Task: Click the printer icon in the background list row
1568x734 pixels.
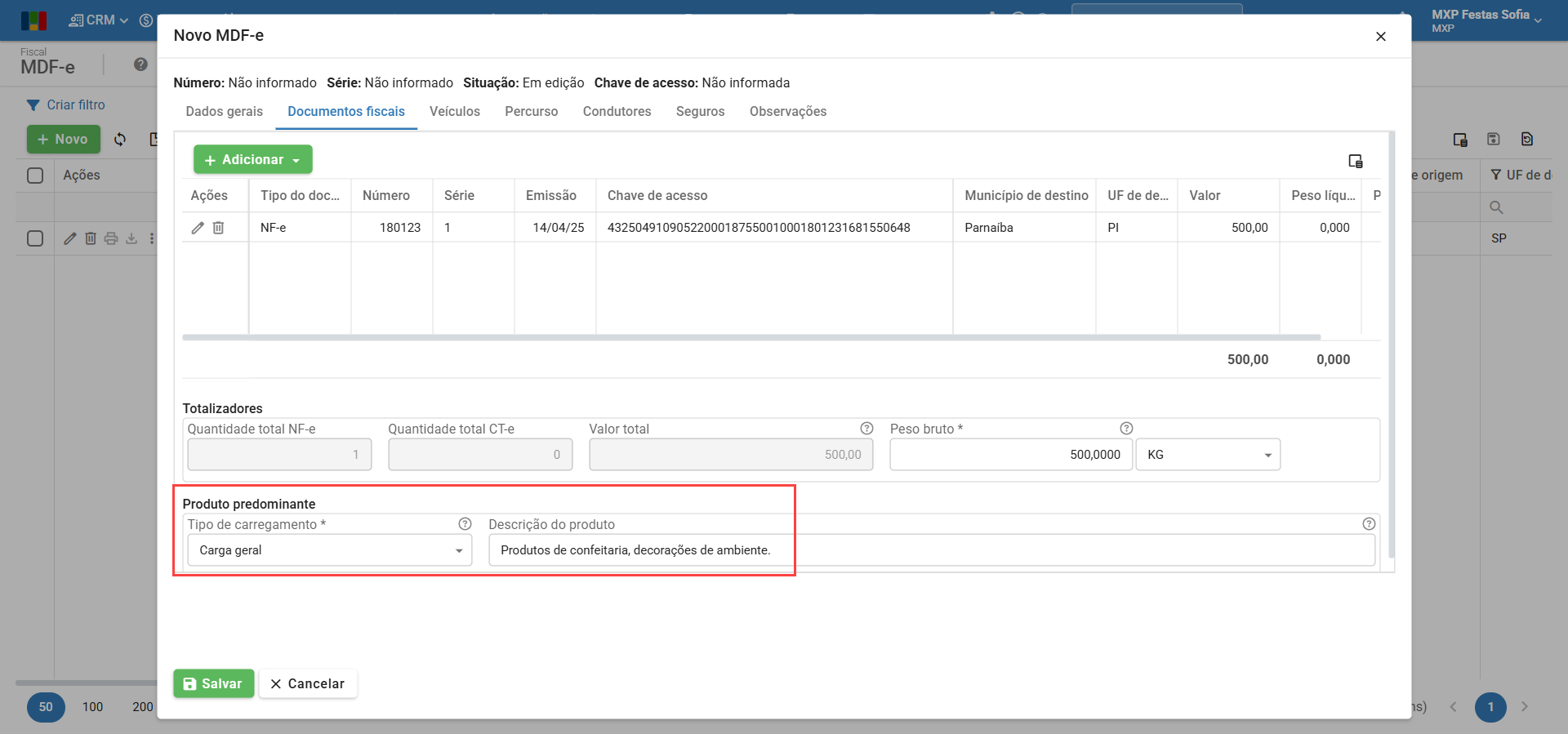Action: click(x=111, y=238)
